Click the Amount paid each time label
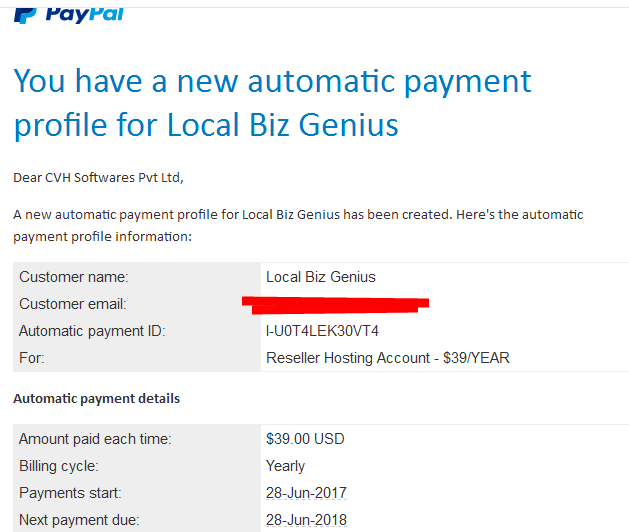 [x=95, y=439]
